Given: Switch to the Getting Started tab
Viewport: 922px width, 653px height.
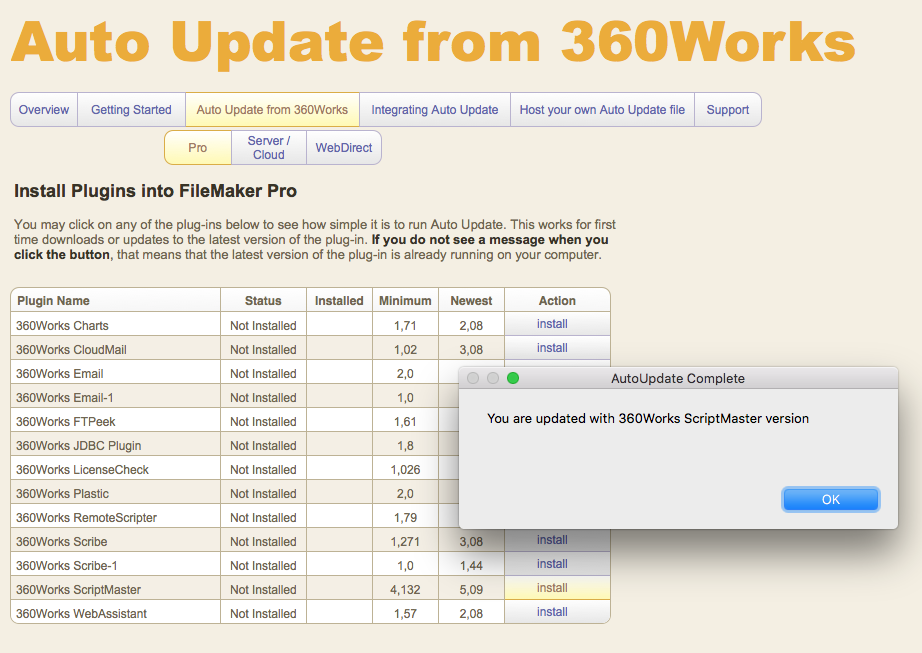Looking at the screenshot, I should point(131,110).
